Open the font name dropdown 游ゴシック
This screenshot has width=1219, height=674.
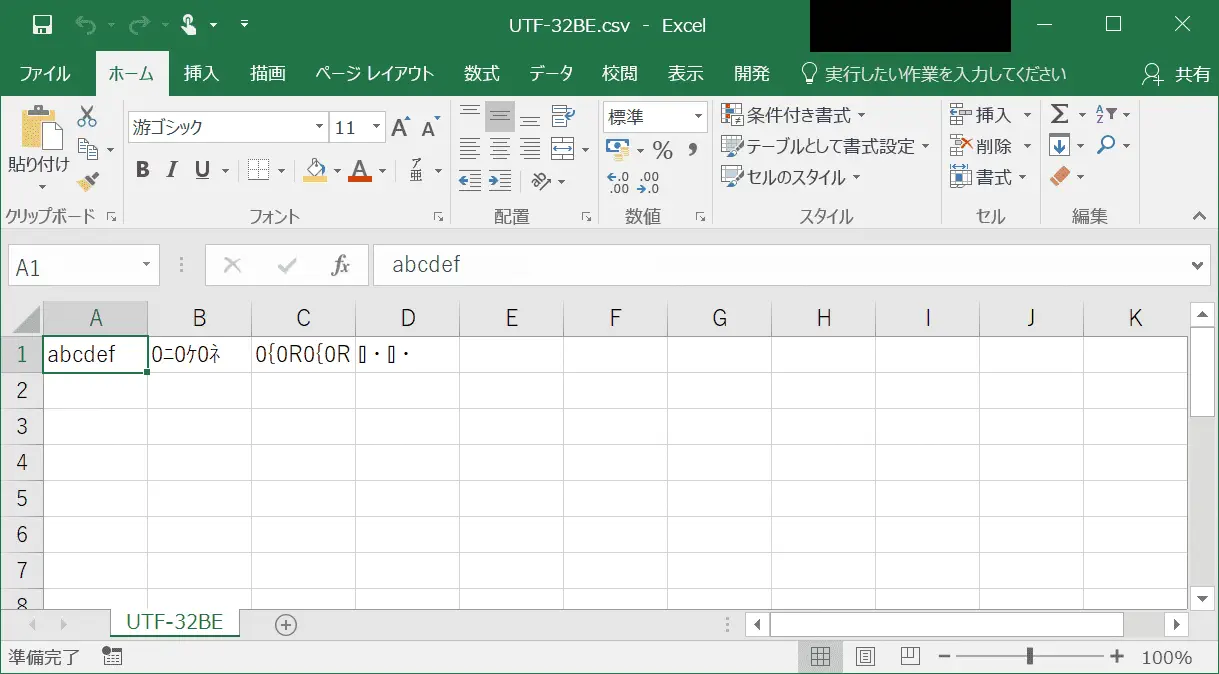click(x=320, y=127)
